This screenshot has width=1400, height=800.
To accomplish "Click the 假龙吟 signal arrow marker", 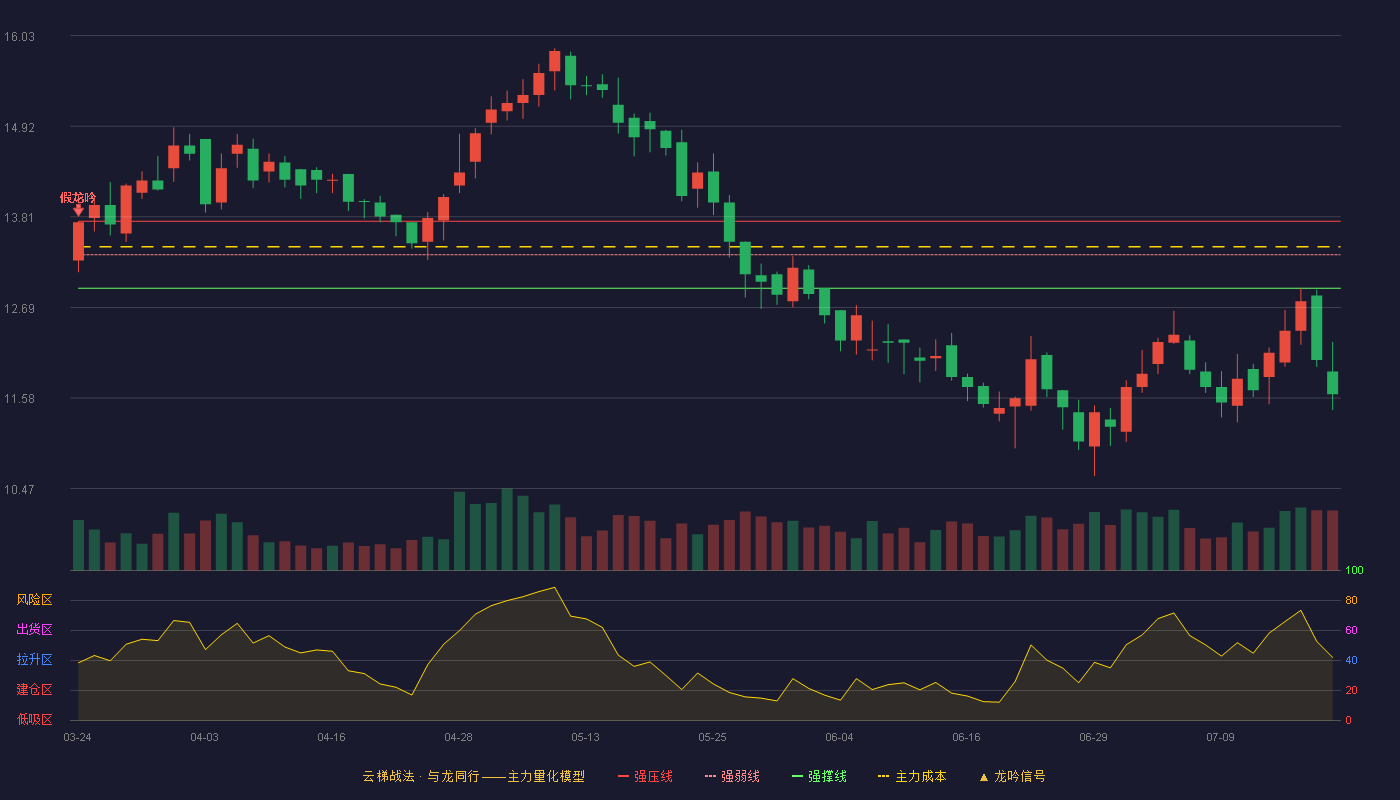I will pyautogui.click(x=78, y=210).
